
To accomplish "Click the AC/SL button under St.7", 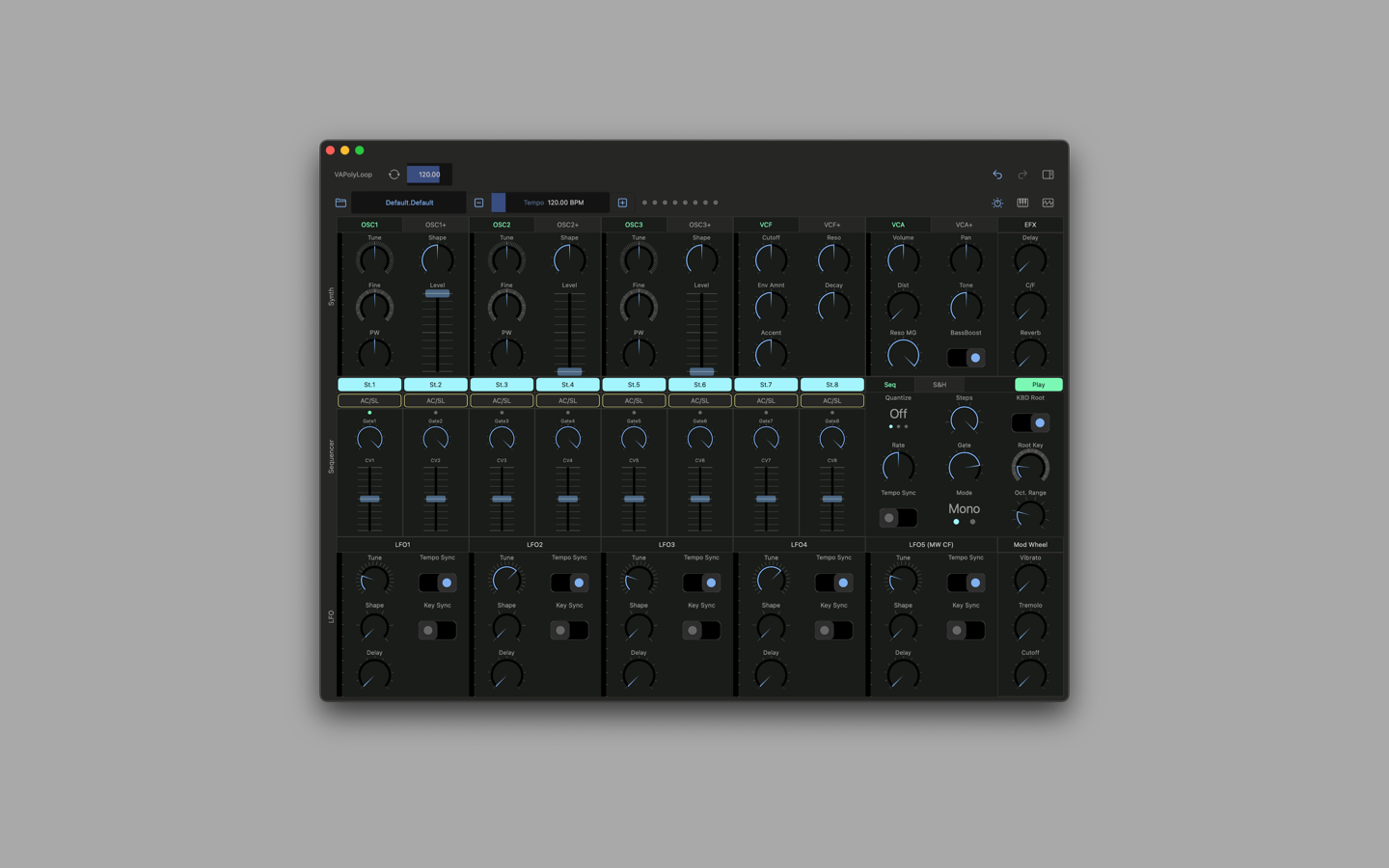I will click(x=766, y=400).
